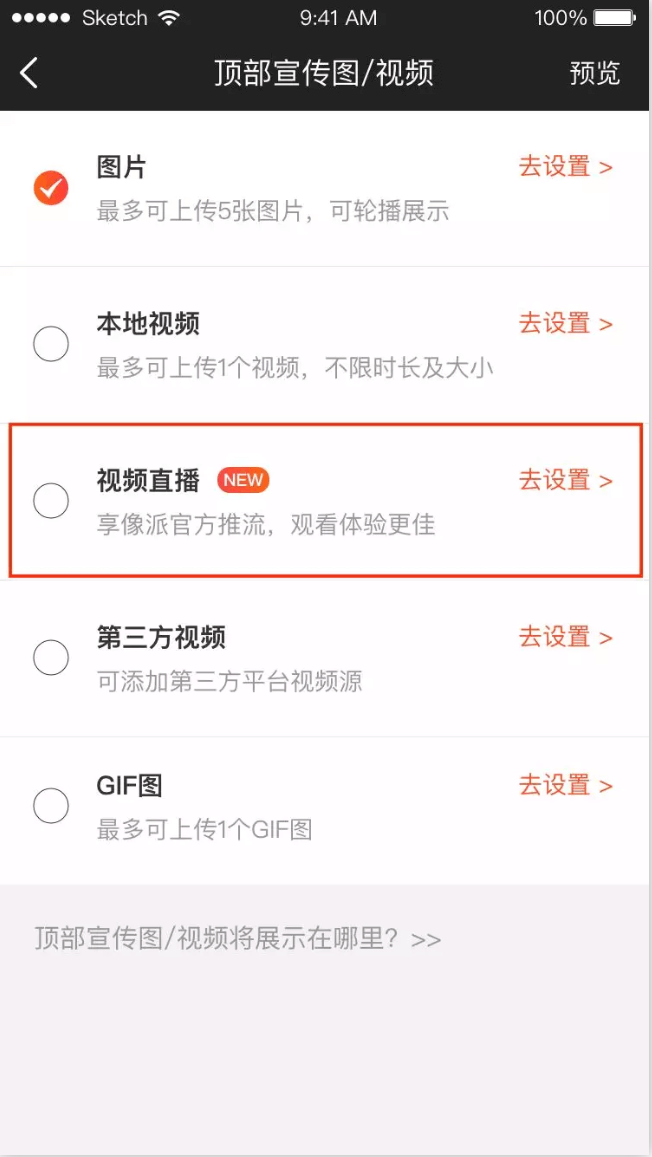Screen dimensions: 652x1157
Task: Open 去设置 for 本地视频
Action: pyautogui.click(x=565, y=323)
